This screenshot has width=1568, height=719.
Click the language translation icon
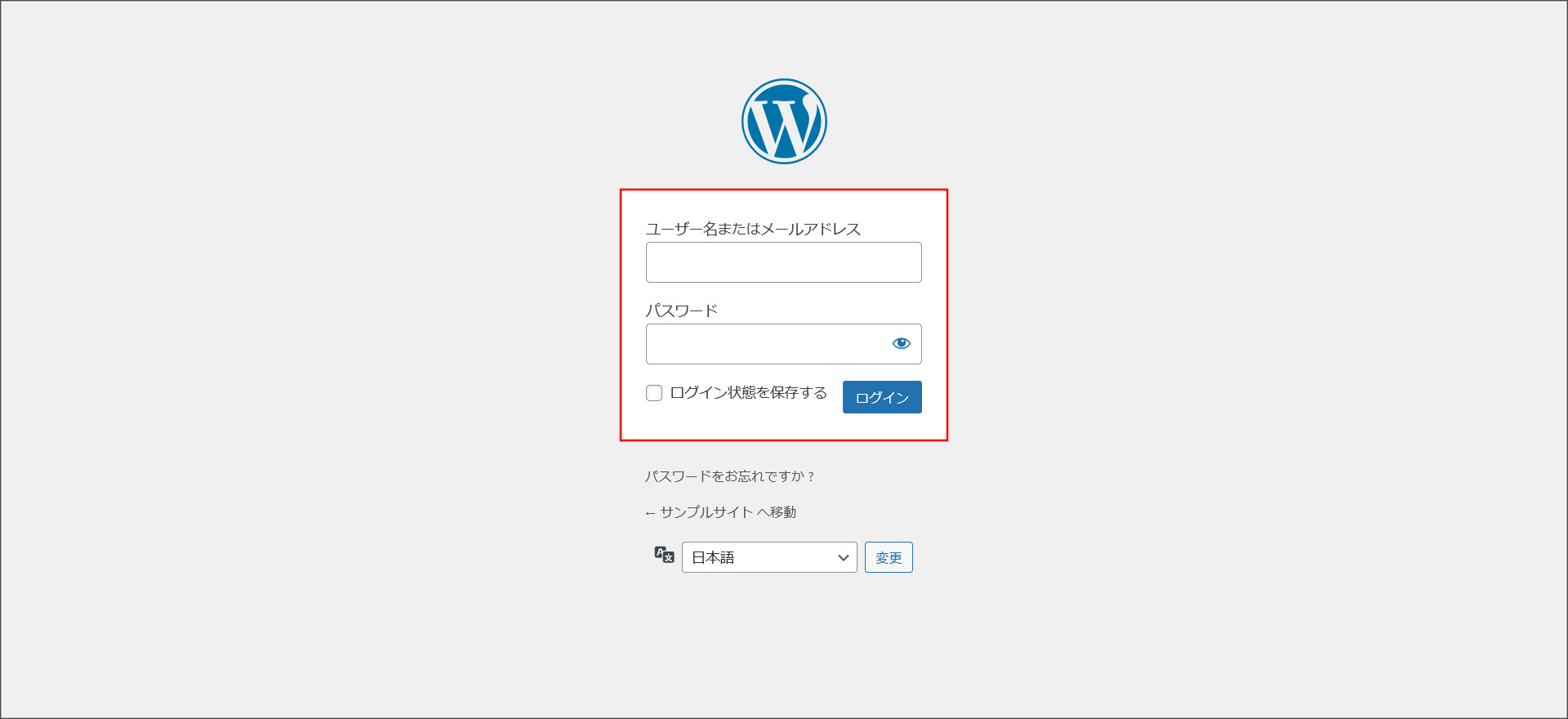coord(664,556)
